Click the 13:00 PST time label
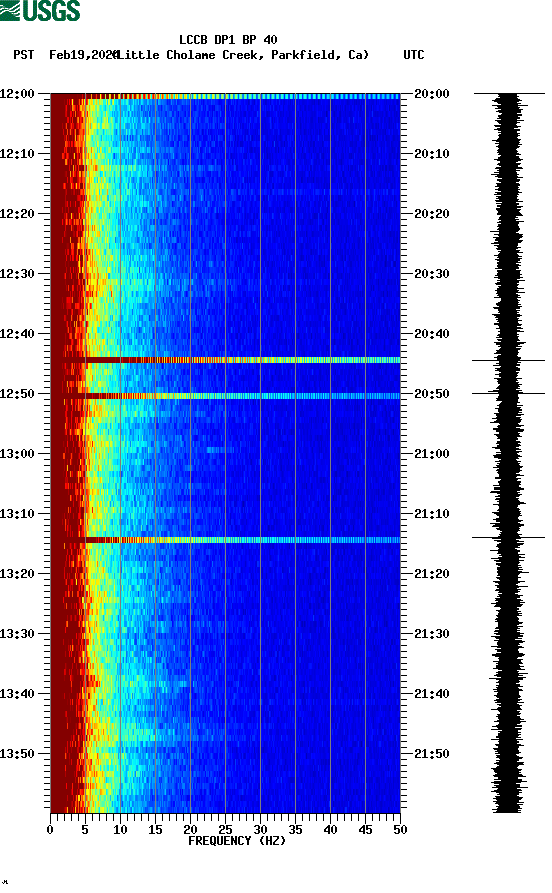The height and width of the screenshot is (893, 552). pyautogui.click(x=17, y=453)
